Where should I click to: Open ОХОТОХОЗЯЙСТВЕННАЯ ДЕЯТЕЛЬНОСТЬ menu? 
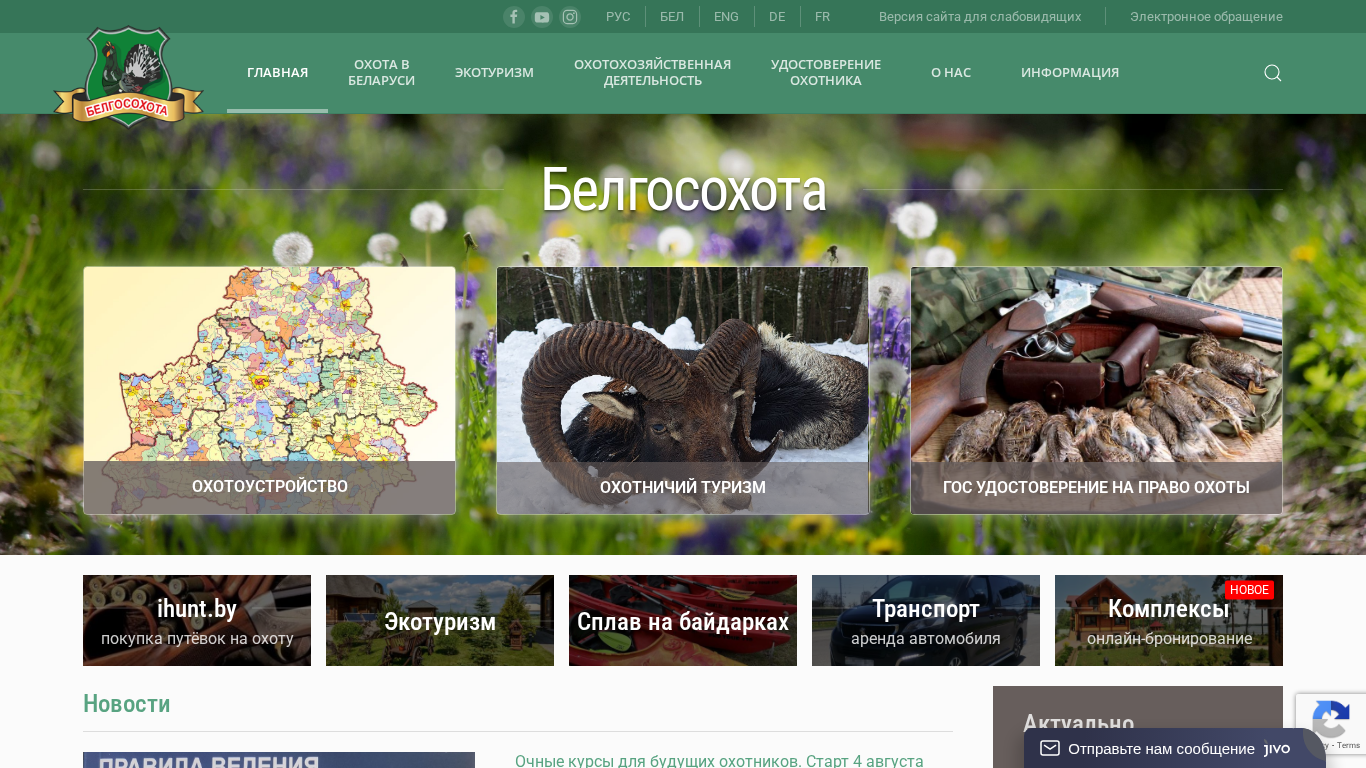coord(652,73)
